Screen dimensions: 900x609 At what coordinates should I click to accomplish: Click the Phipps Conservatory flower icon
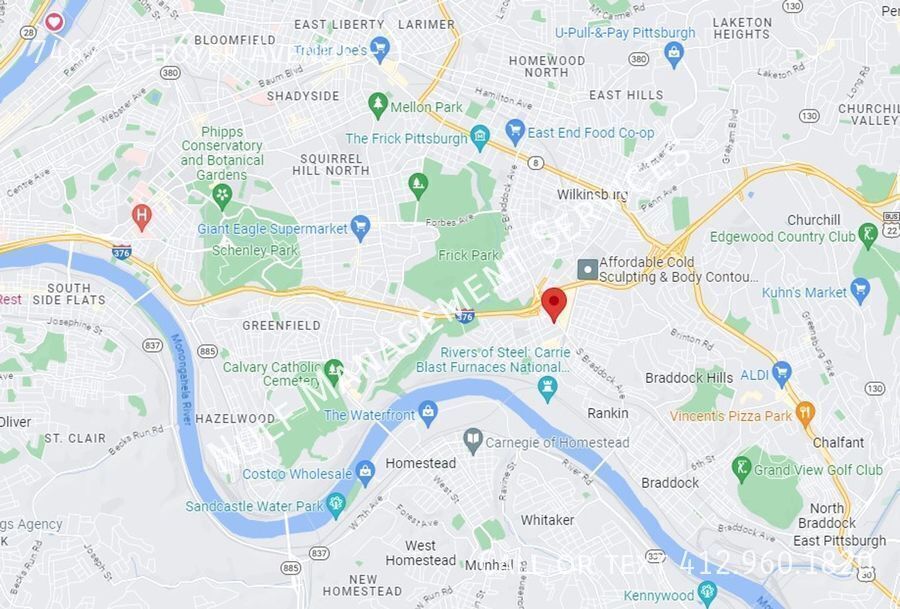coord(222,196)
